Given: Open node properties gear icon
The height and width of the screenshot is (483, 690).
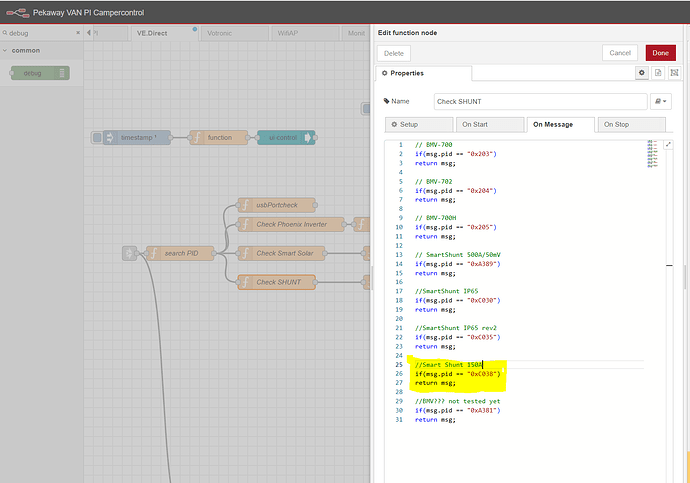Looking at the screenshot, I should pyautogui.click(x=641, y=73).
